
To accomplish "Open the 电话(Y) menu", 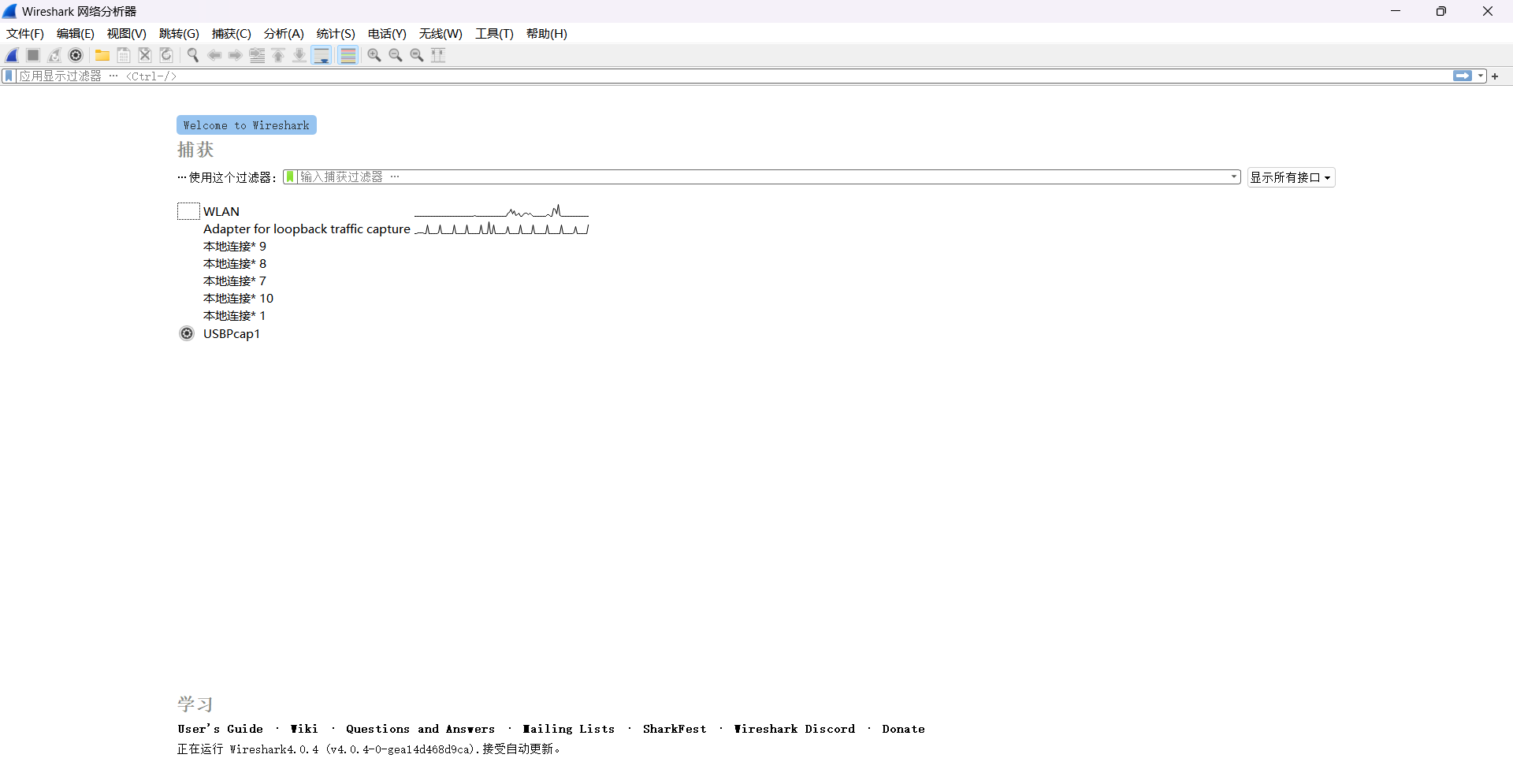I will [x=387, y=34].
